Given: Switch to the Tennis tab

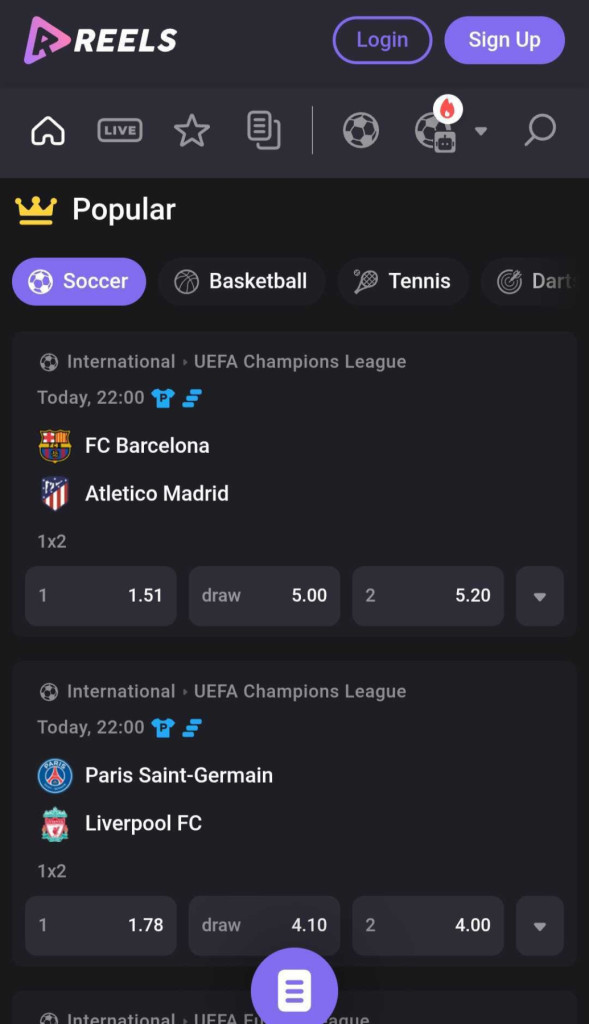Looking at the screenshot, I should pyautogui.click(x=403, y=281).
